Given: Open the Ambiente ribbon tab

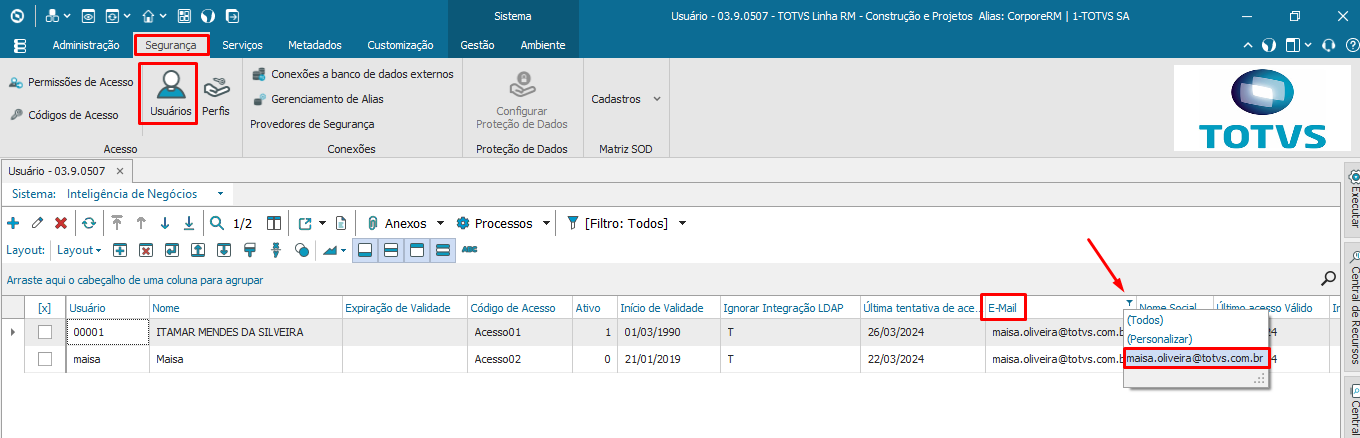Looking at the screenshot, I should pos(543,45).
